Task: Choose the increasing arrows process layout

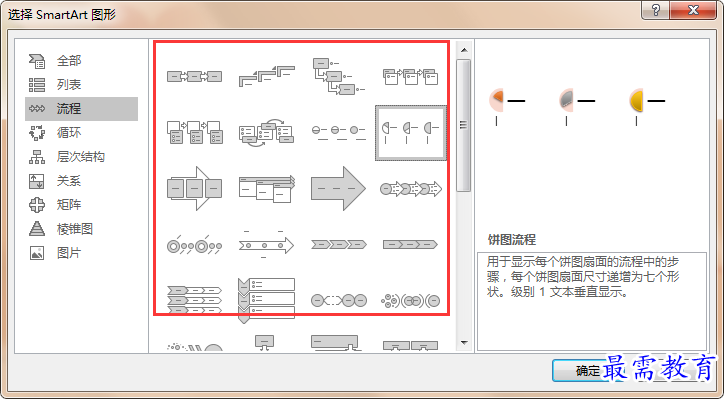Action: [x=266, y=188]
